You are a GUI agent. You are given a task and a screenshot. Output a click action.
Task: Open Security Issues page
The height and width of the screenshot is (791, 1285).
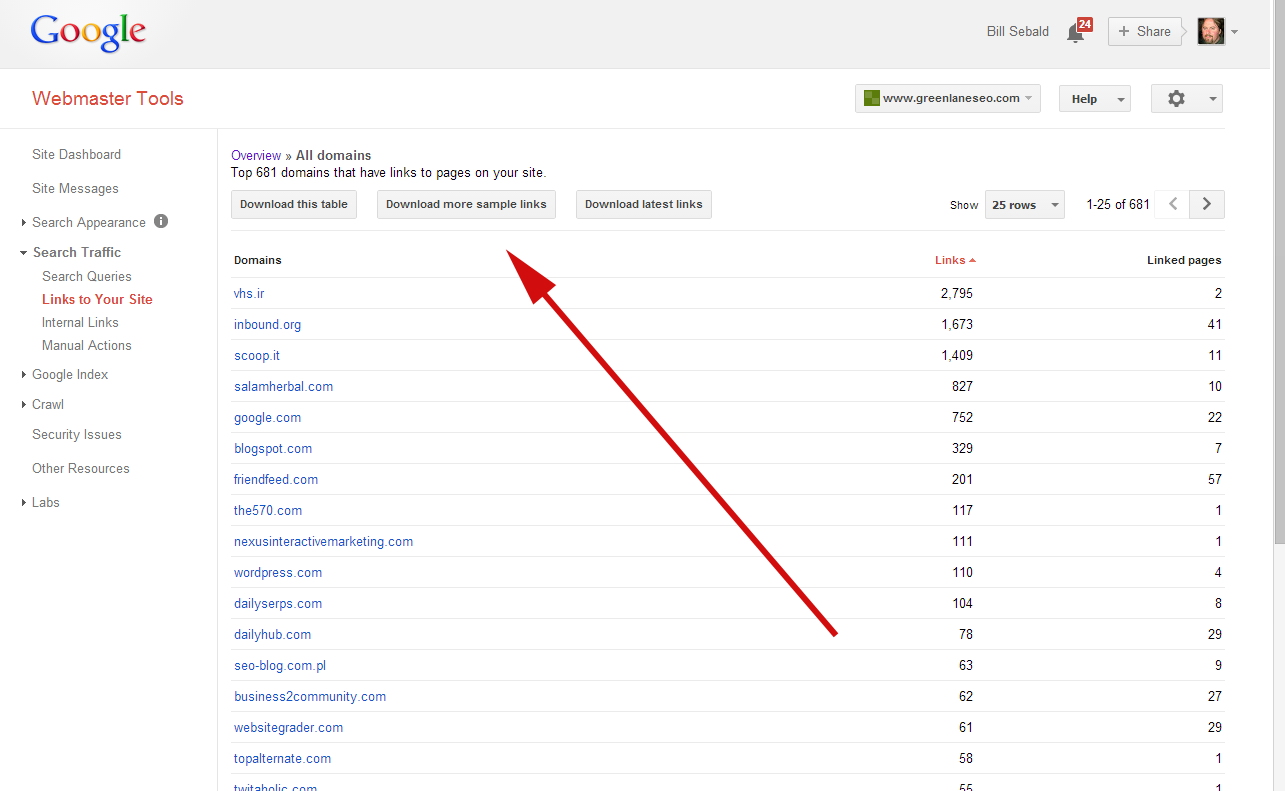(x=77, y=434)
